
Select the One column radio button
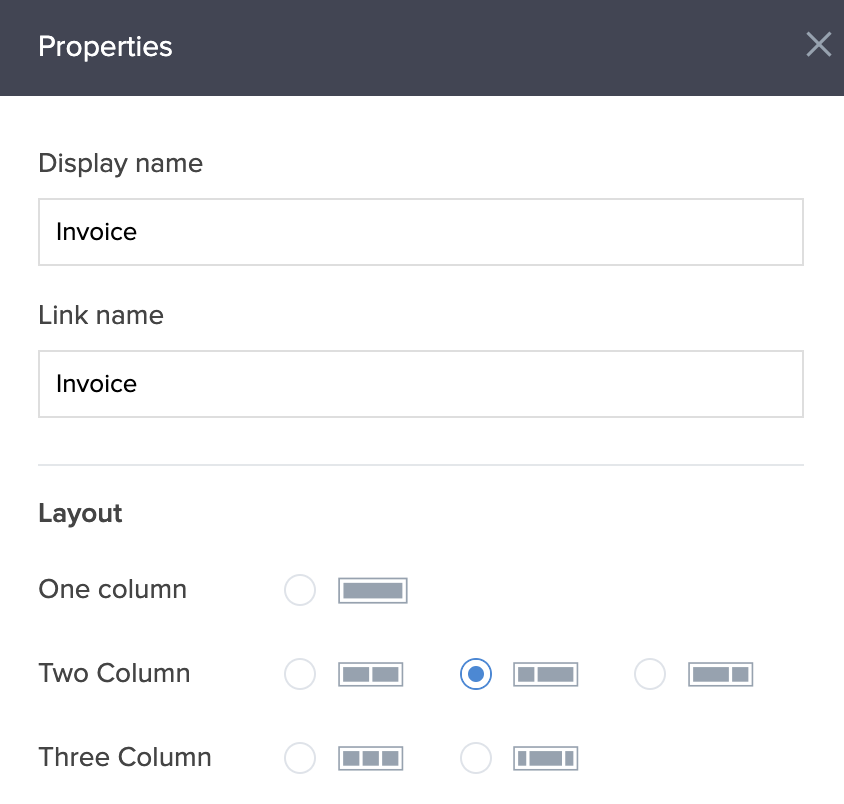point(300,590)
